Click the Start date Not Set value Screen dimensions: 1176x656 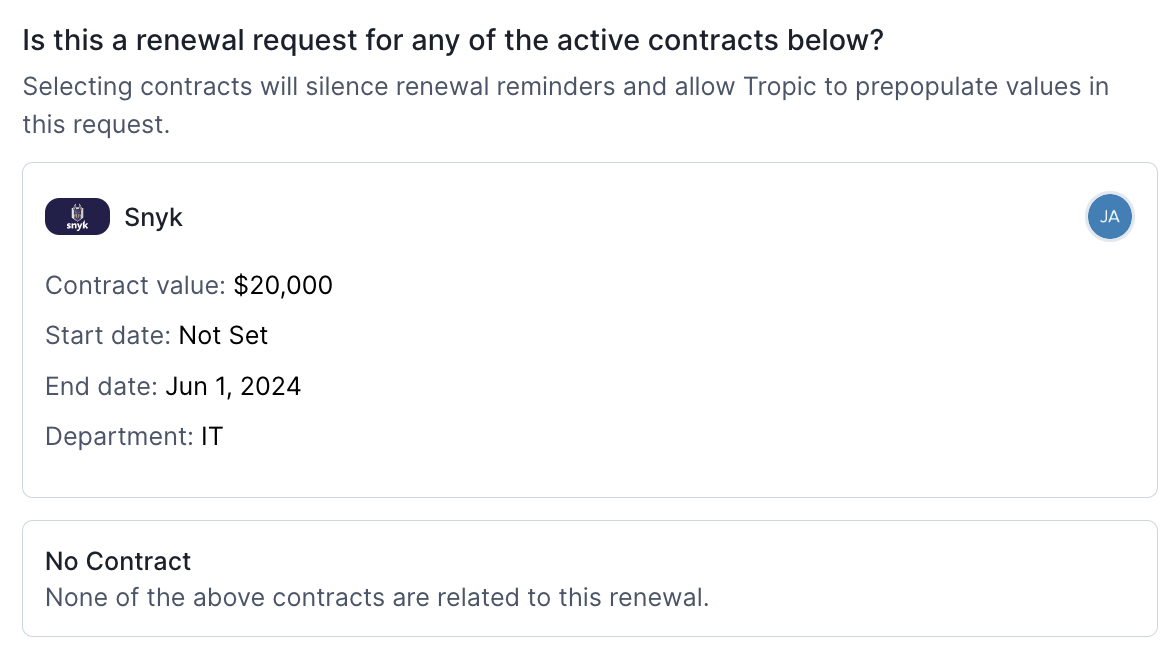[x=223, y=335]
